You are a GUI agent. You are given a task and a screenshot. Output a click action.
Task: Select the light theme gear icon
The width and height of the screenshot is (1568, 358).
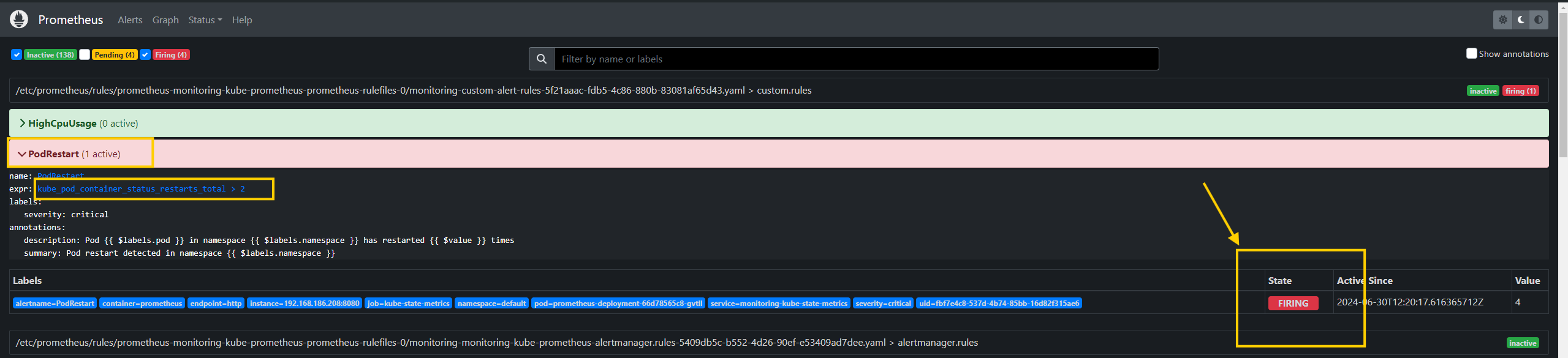click(1502, 20)
